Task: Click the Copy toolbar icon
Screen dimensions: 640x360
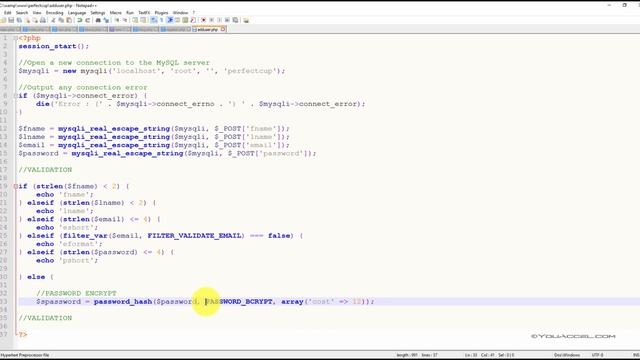Action: [61, 20]
